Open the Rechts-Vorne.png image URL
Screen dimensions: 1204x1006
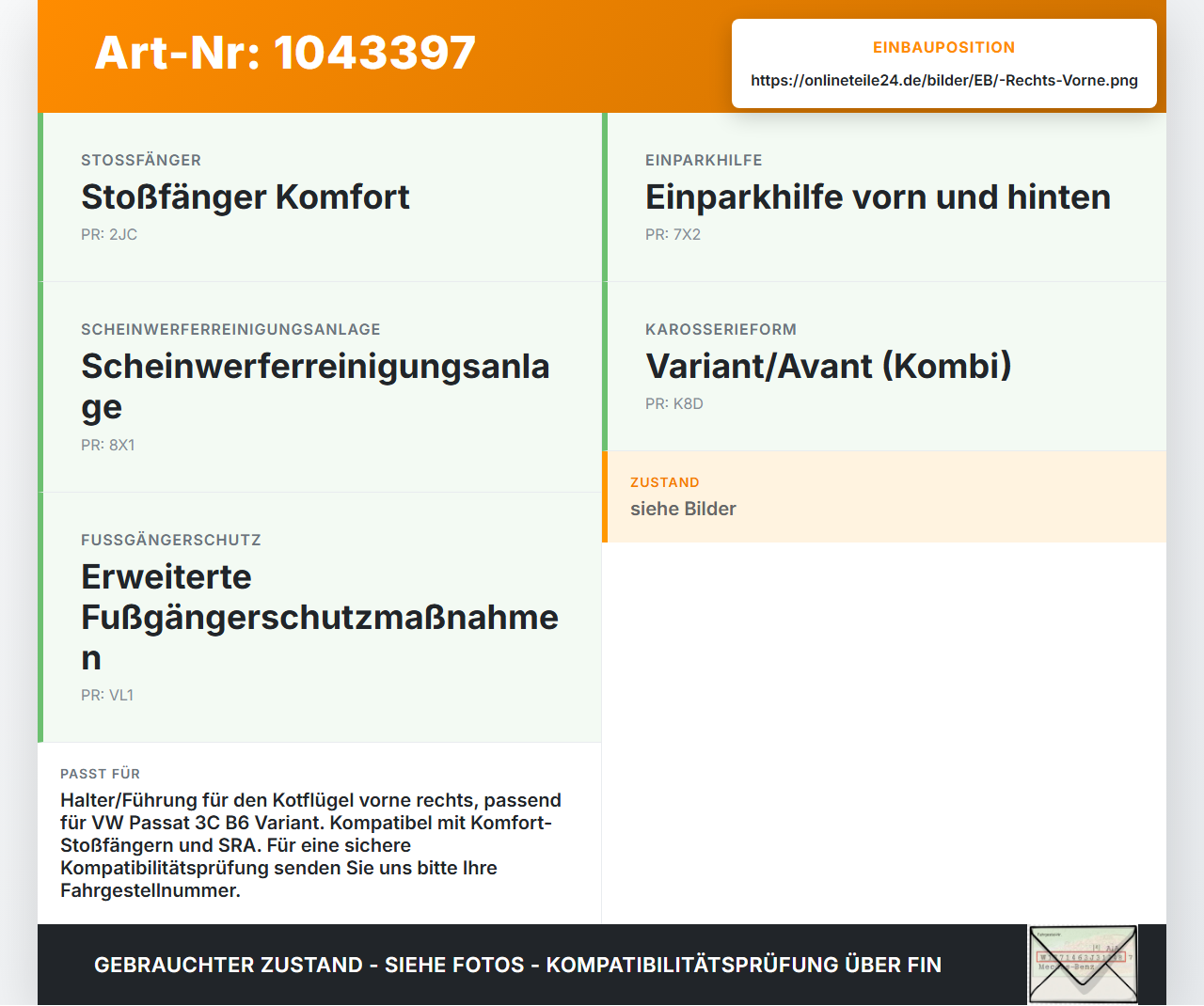click(944, 80)
